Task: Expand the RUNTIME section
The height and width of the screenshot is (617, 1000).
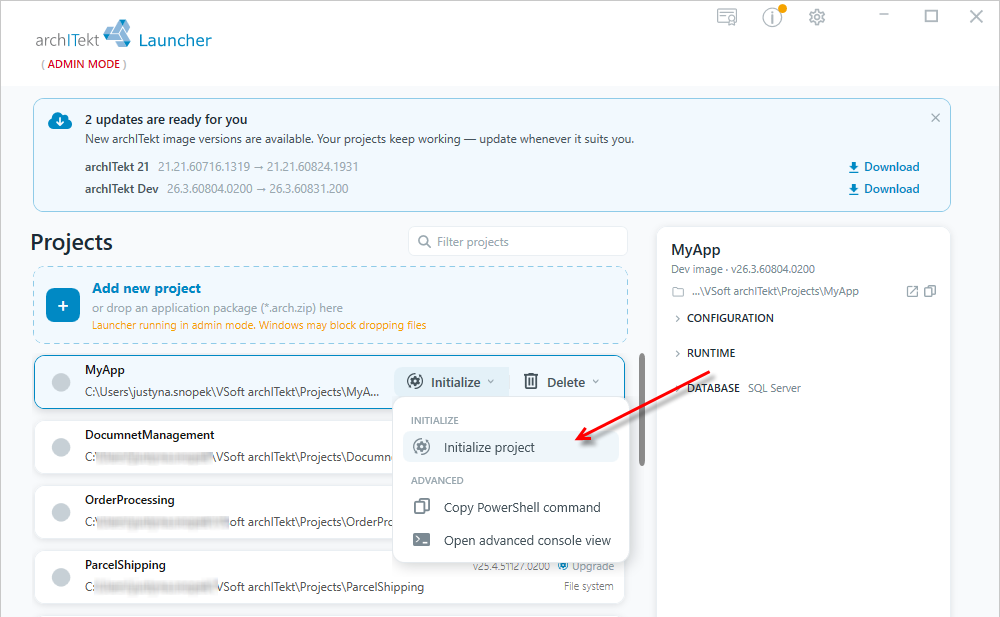Action: (x=705, y=353)
